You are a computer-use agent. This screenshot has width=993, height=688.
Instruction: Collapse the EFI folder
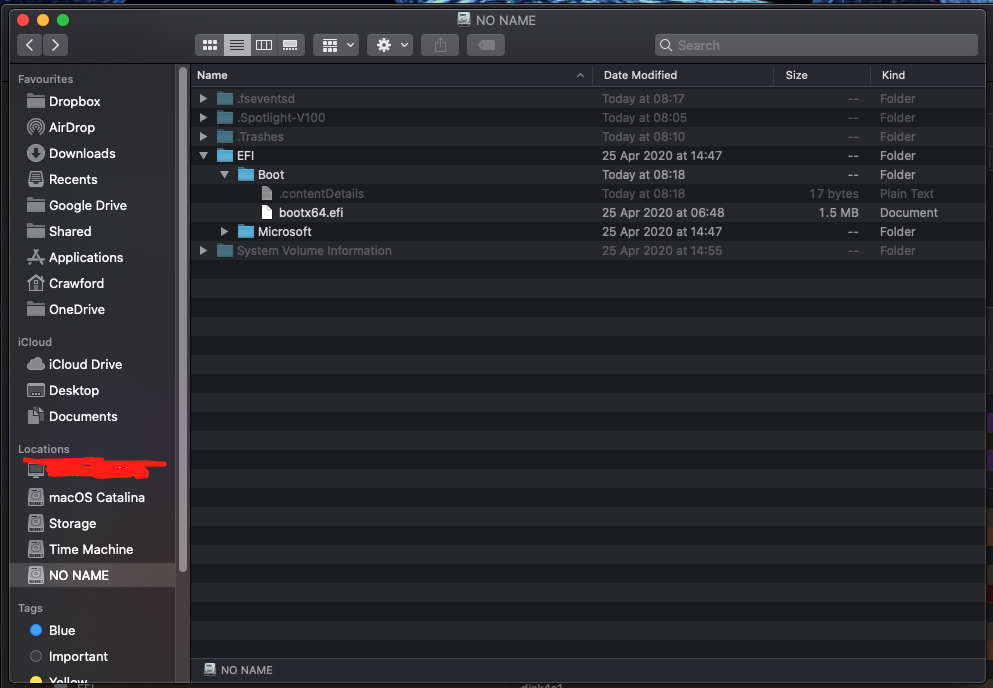[x=203, y=155]
